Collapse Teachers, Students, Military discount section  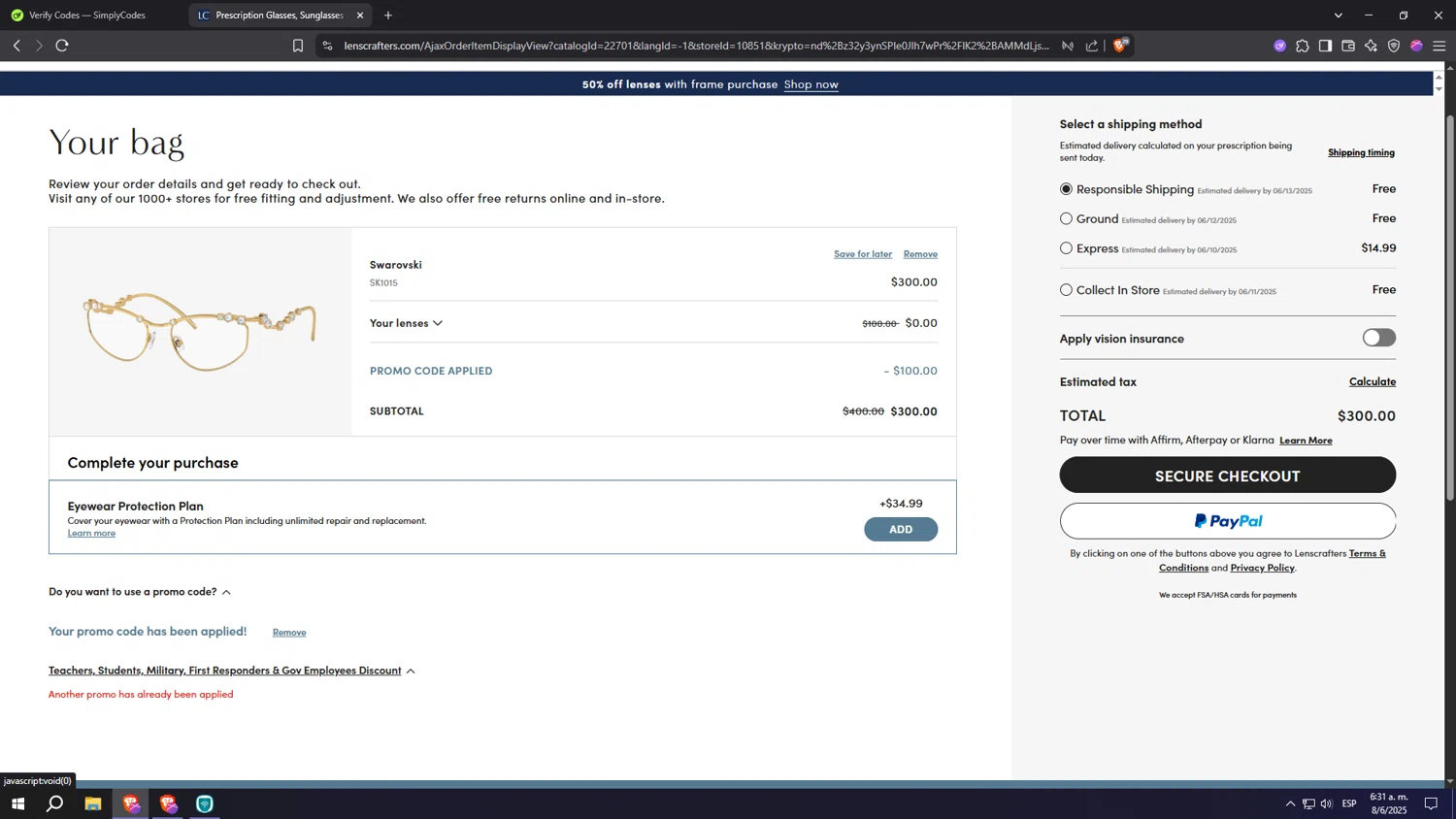click(232, 671)
